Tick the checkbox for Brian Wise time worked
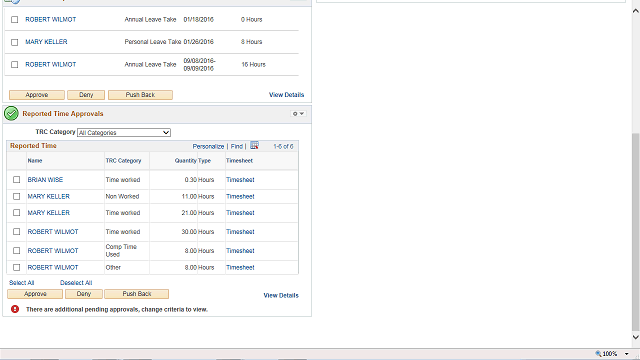The image size is (640, 360). point(17,180)
